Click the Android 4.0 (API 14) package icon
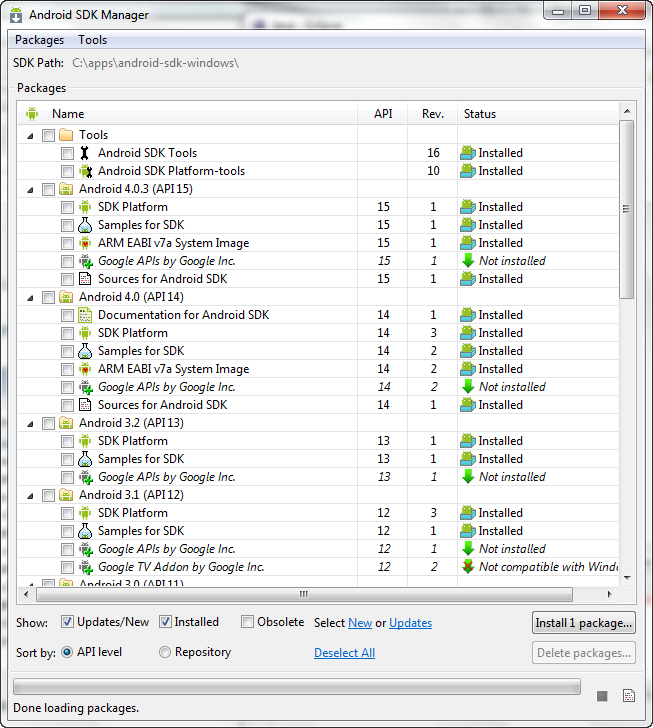Viewport: 653px width, 728px height. [66, 297]
